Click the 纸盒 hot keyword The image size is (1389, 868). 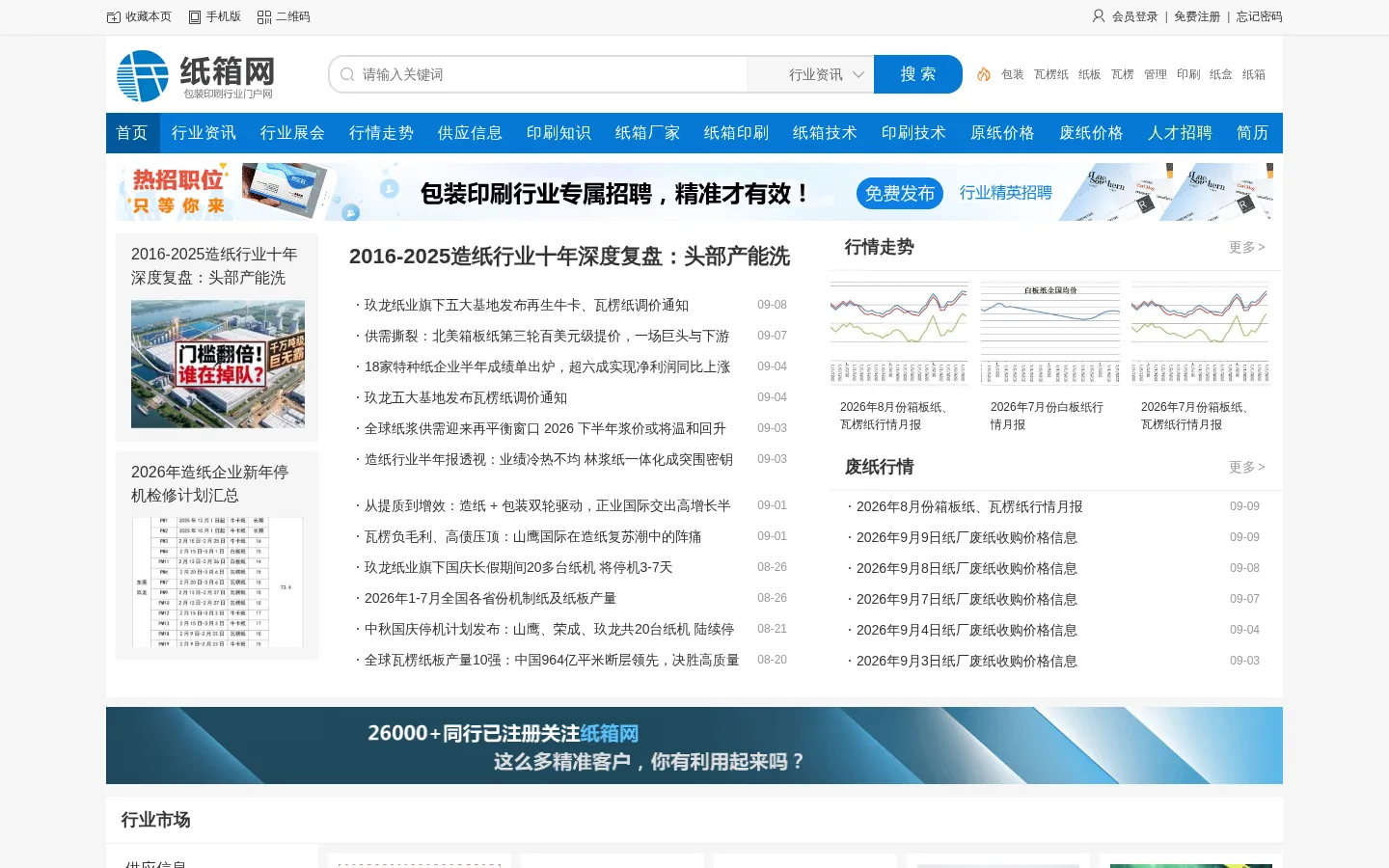(1221, 74)
